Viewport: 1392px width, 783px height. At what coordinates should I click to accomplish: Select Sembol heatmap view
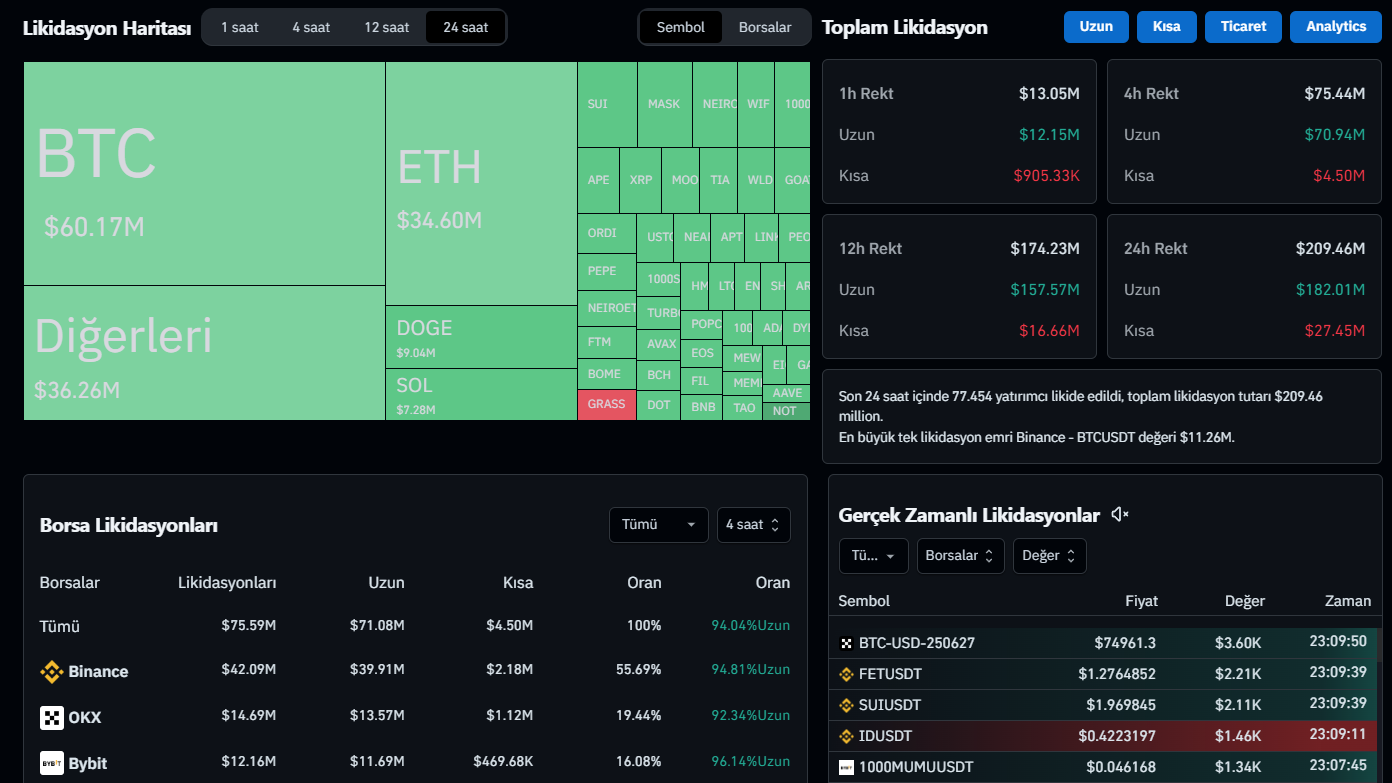[x=681, y=27]
